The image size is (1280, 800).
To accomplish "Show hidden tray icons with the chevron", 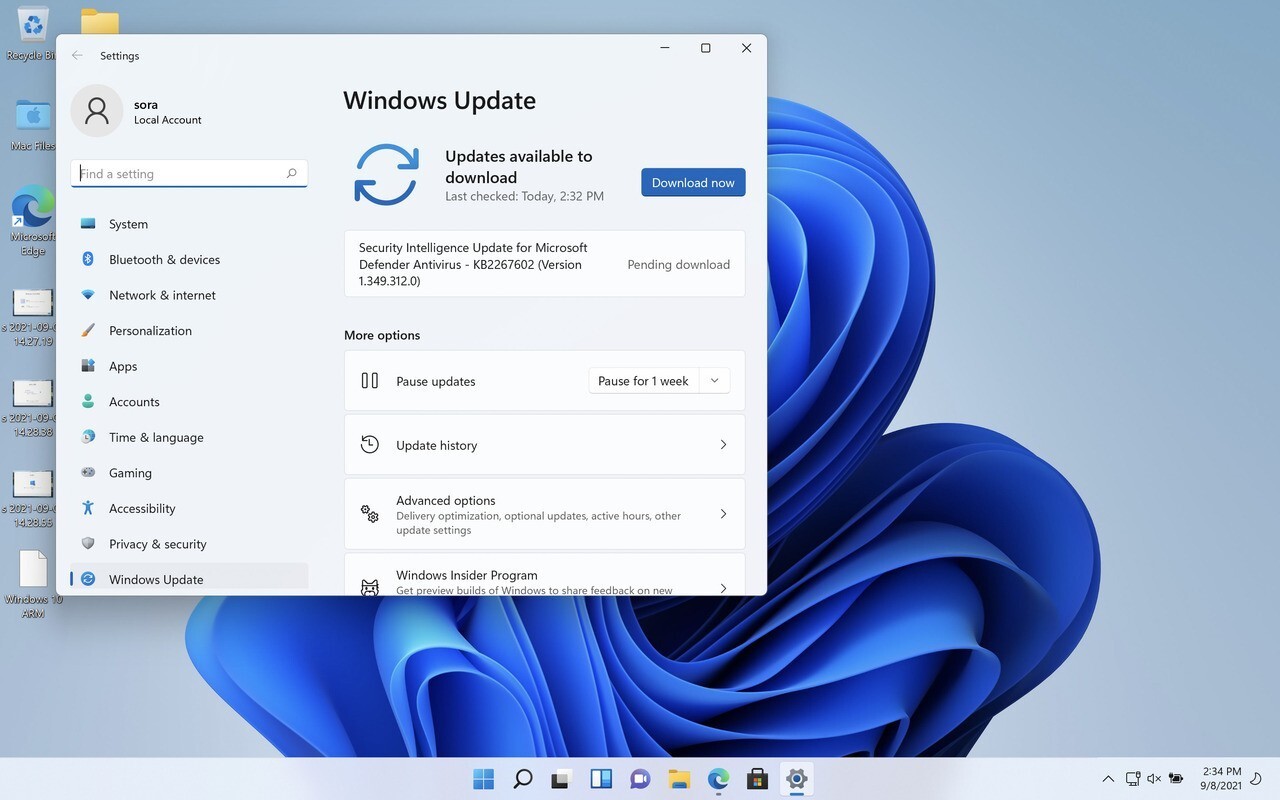I will [1108, 778].
